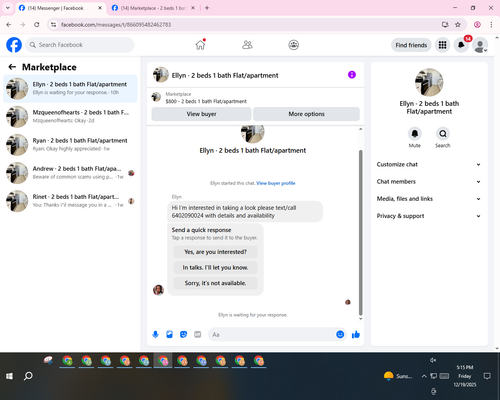Go to the Home feed icon
The height and width of the screenshot is (400, 500).
[200, 45]
